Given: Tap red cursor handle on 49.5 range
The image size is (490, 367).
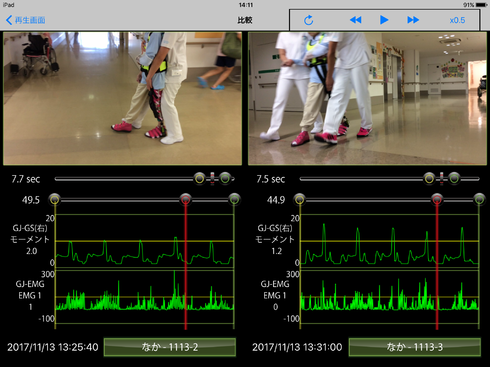Looking at the screenshot, I should coord(186,200).
